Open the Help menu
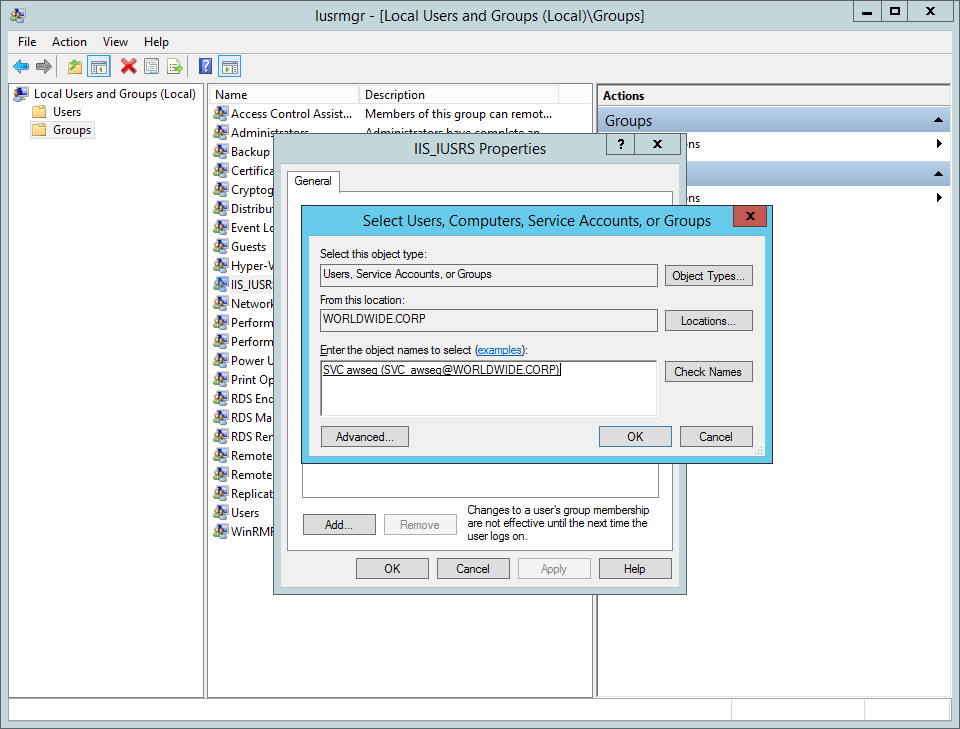960x729 pixels. tap(156, 42)
